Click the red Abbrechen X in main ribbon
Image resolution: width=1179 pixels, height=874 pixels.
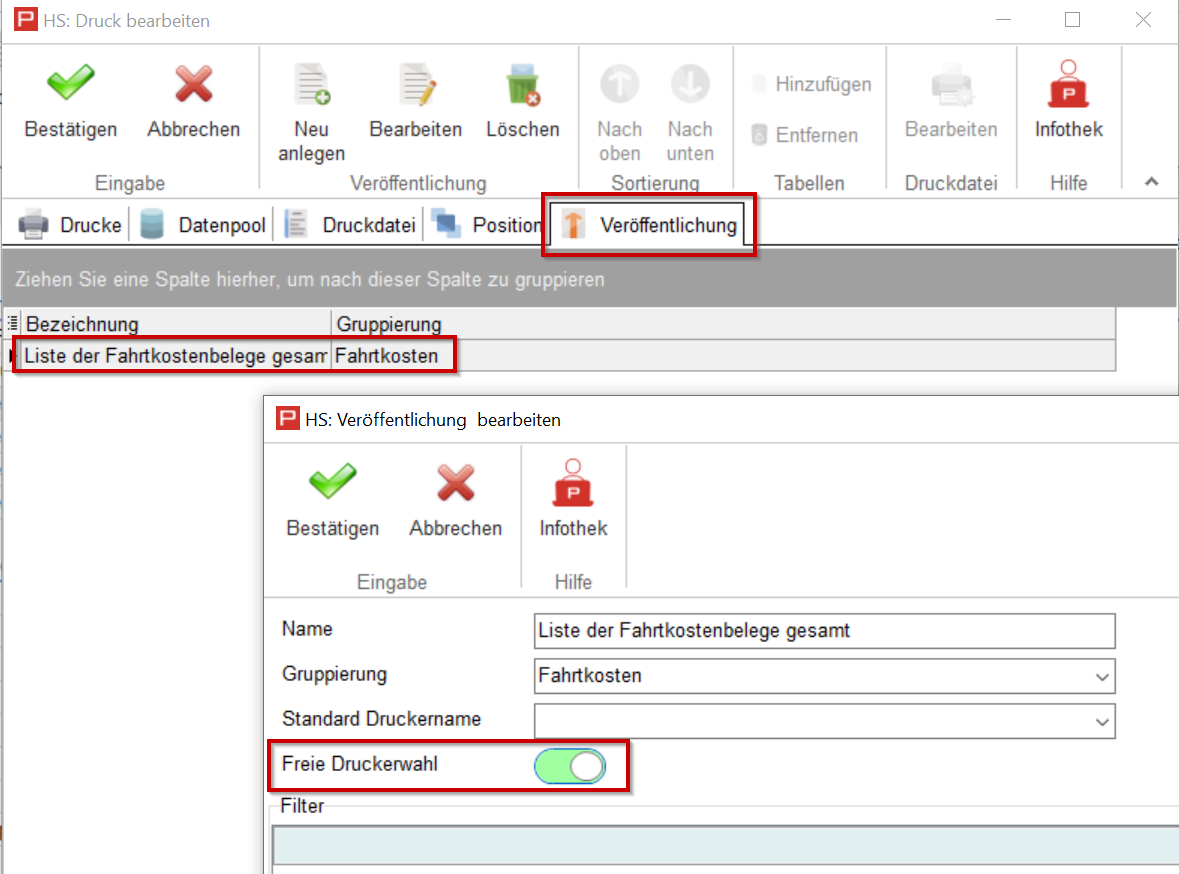[x=193, y=86]
